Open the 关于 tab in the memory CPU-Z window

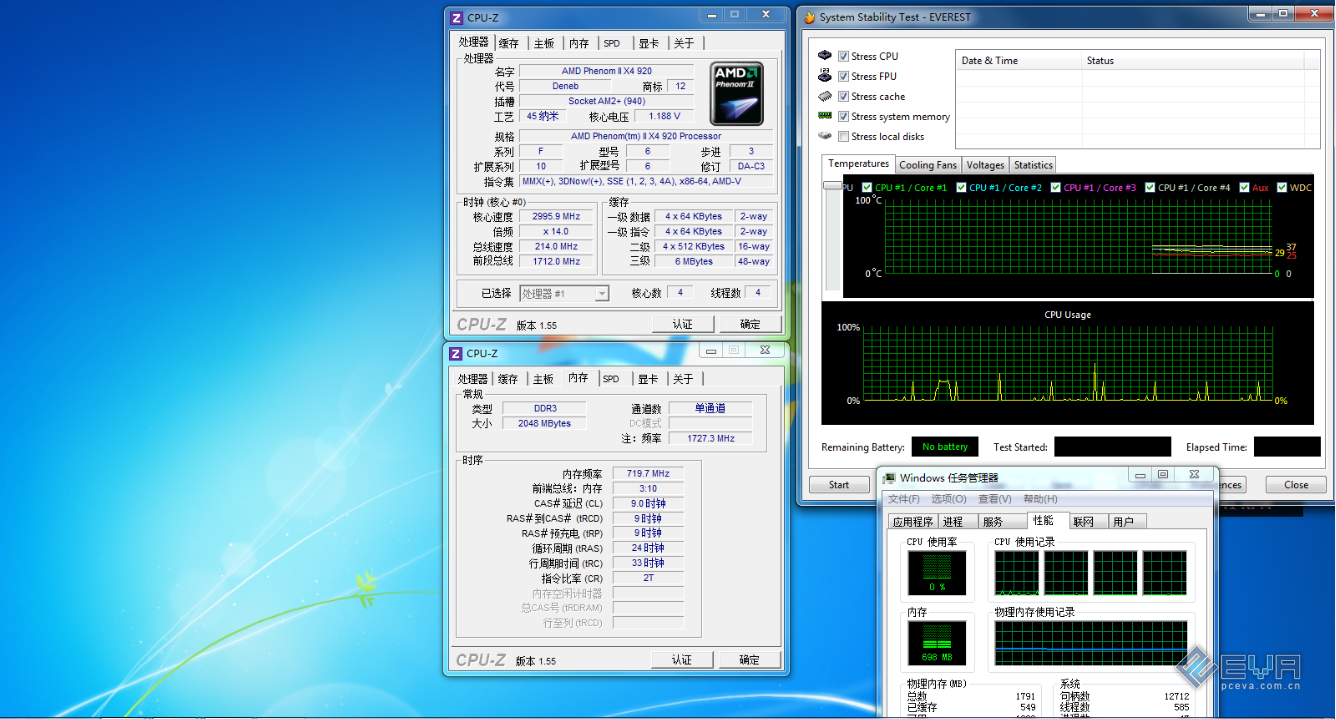(683, 379)
